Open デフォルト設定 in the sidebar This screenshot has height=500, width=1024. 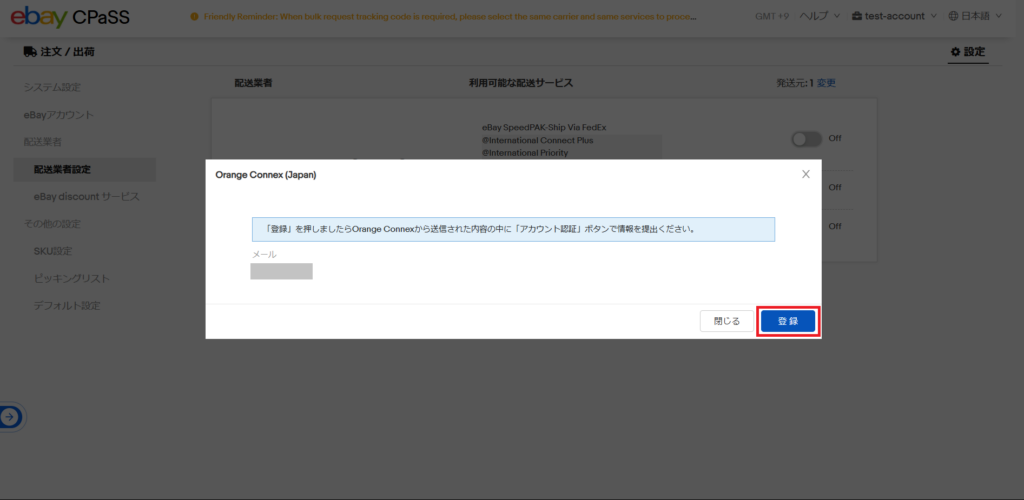(67, 305)
